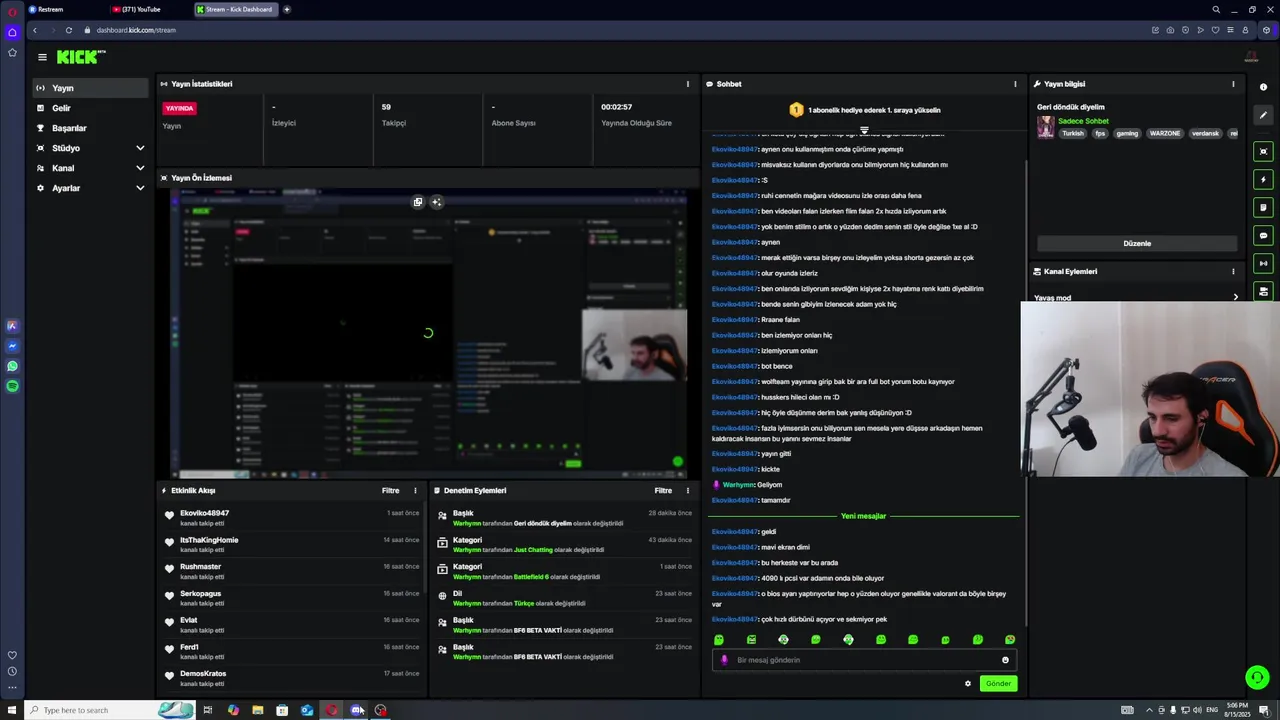Open Yayın İstatistikleri panel options menu
This screenshot has width=1280, height=720.
687,84
